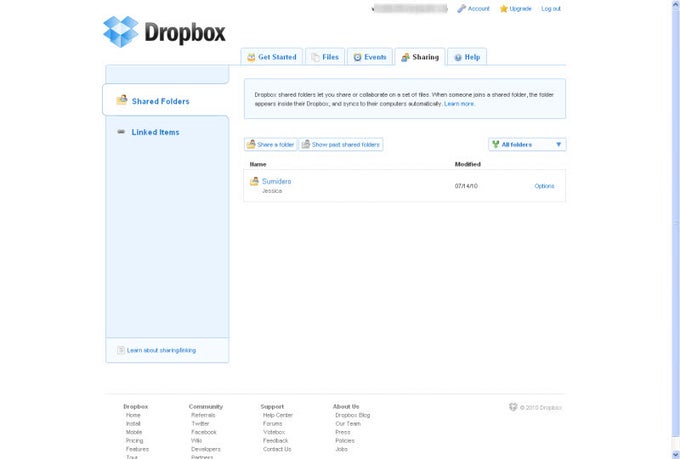Viewport: 680px width, 459px height.
Task: Click the Name column header
Action: pos(258,164)
